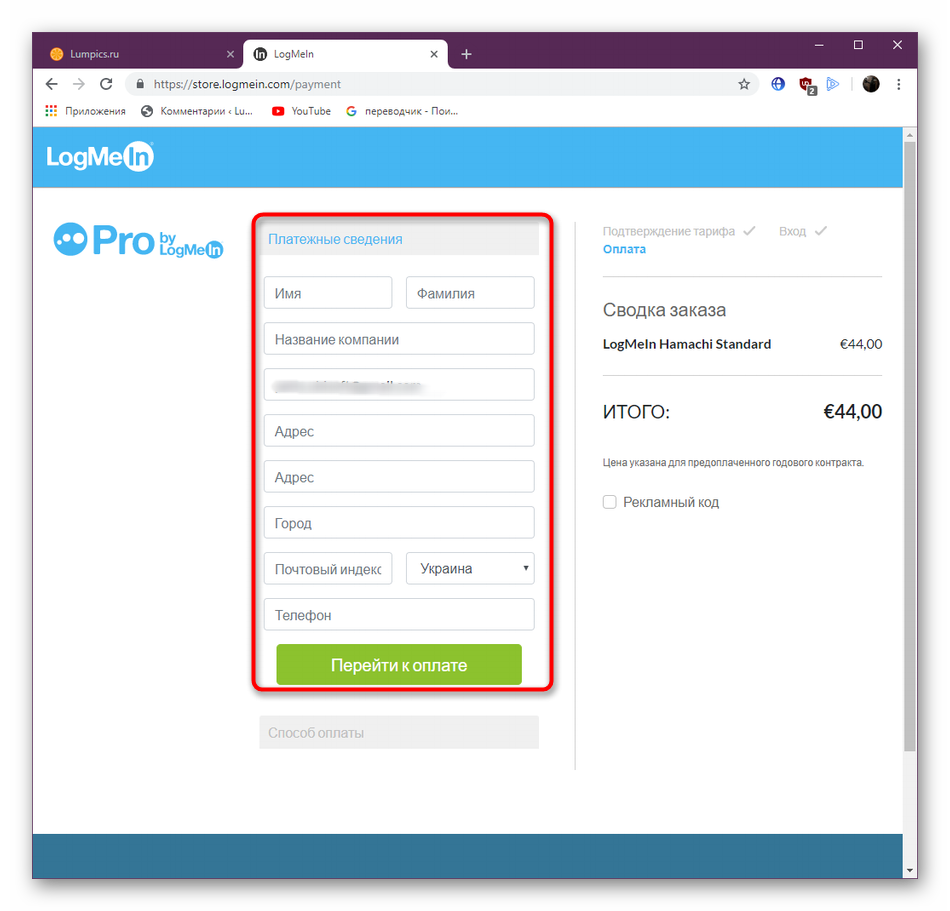Click the profile avatar icon
950x911 pixels.
point(871,84)
